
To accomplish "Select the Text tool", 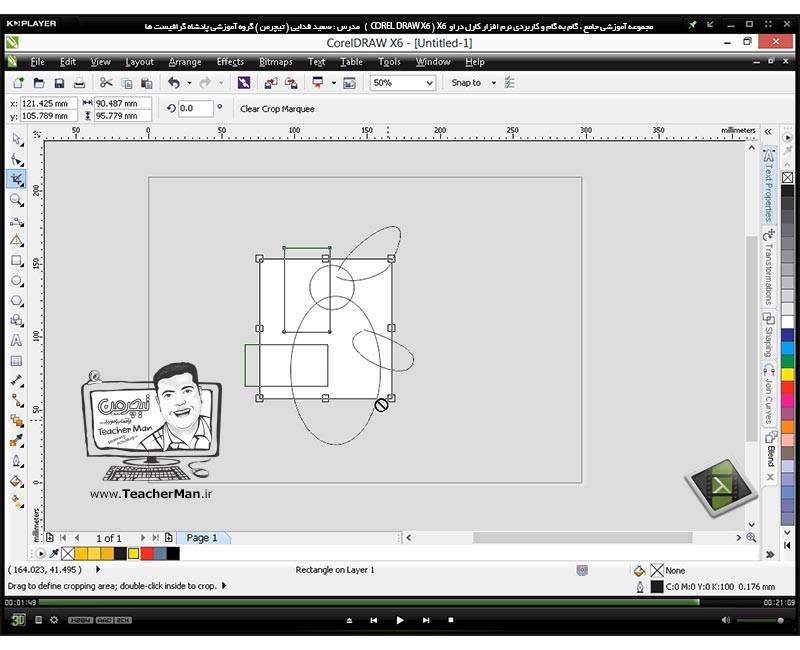I will (x=16, y=340).
